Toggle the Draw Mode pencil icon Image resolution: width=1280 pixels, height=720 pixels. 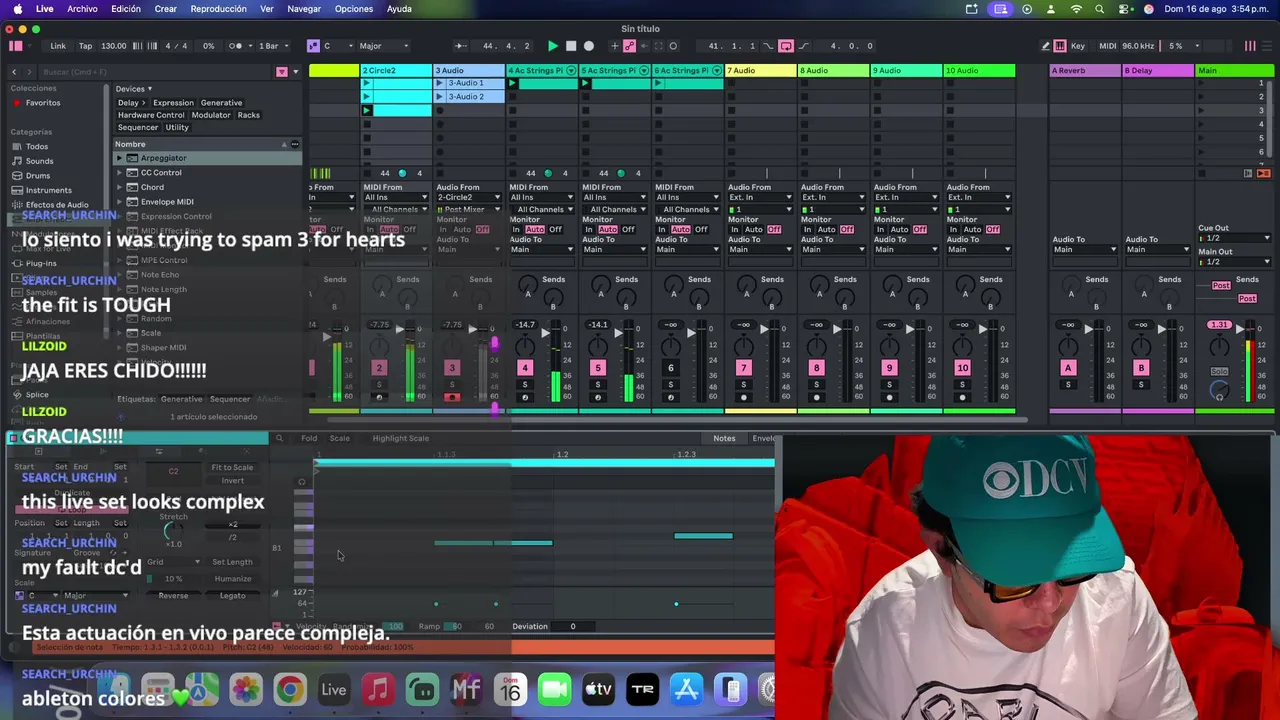point(1046,46)
